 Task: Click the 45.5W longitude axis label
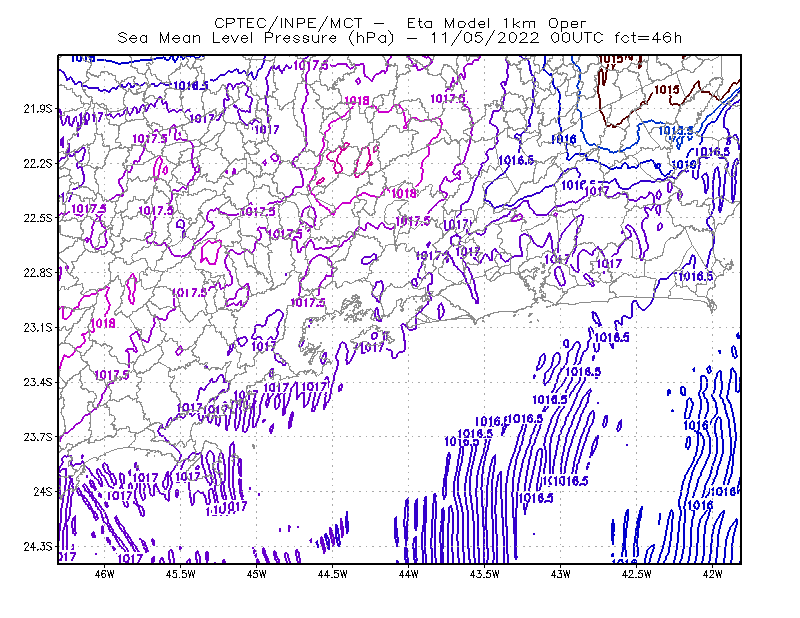(181, 574)
